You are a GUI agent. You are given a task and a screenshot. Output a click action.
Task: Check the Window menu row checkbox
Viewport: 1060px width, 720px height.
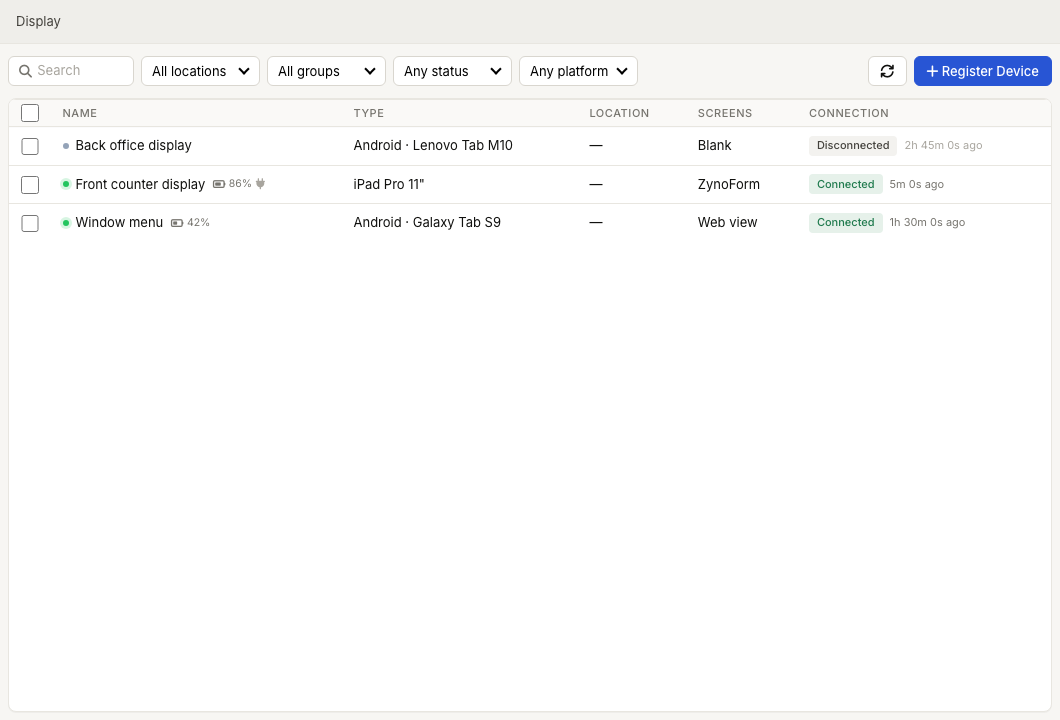pyautogui.click(x=30, y=223)
